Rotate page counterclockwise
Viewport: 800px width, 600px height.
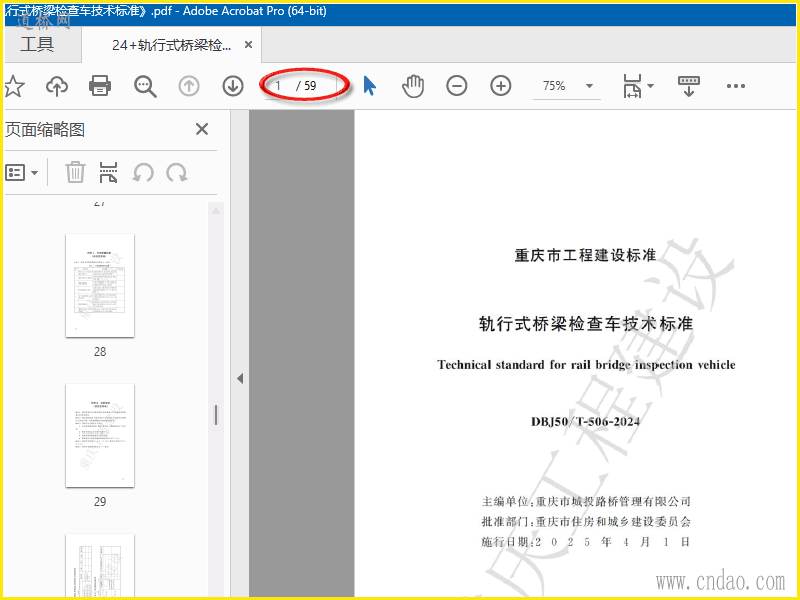(143, 172)
